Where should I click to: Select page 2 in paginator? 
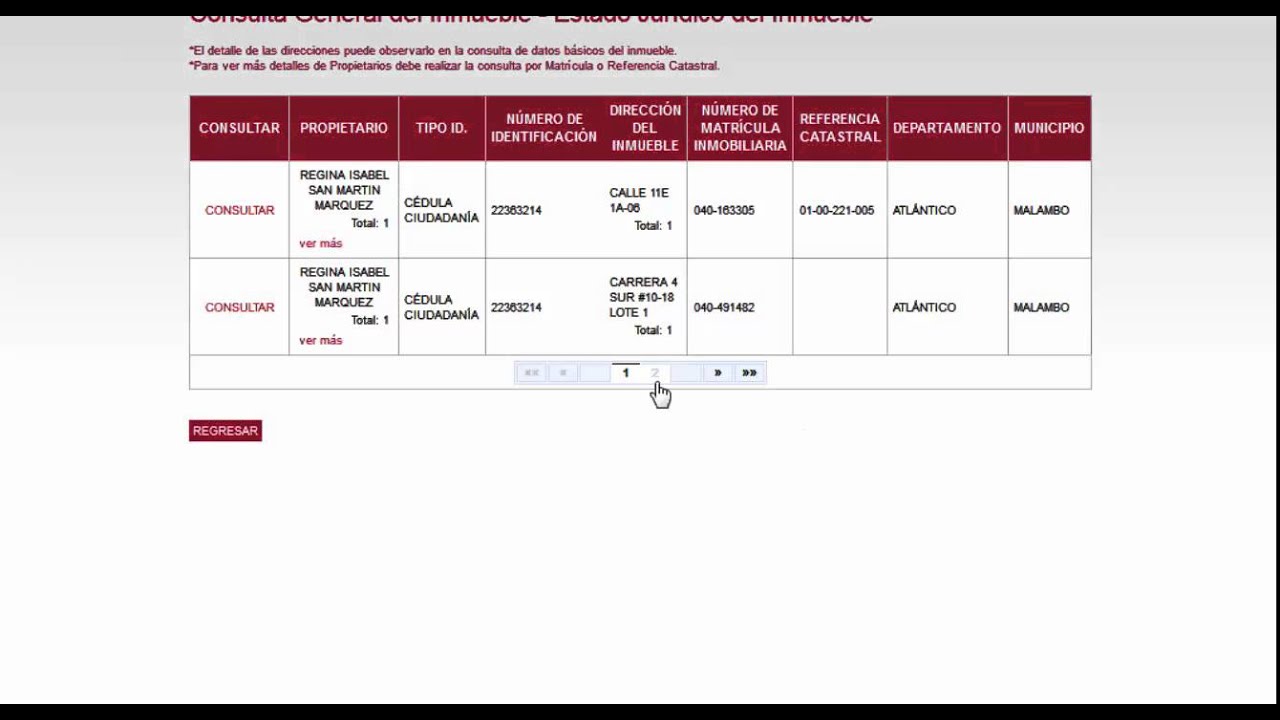(x=655, y=373)
